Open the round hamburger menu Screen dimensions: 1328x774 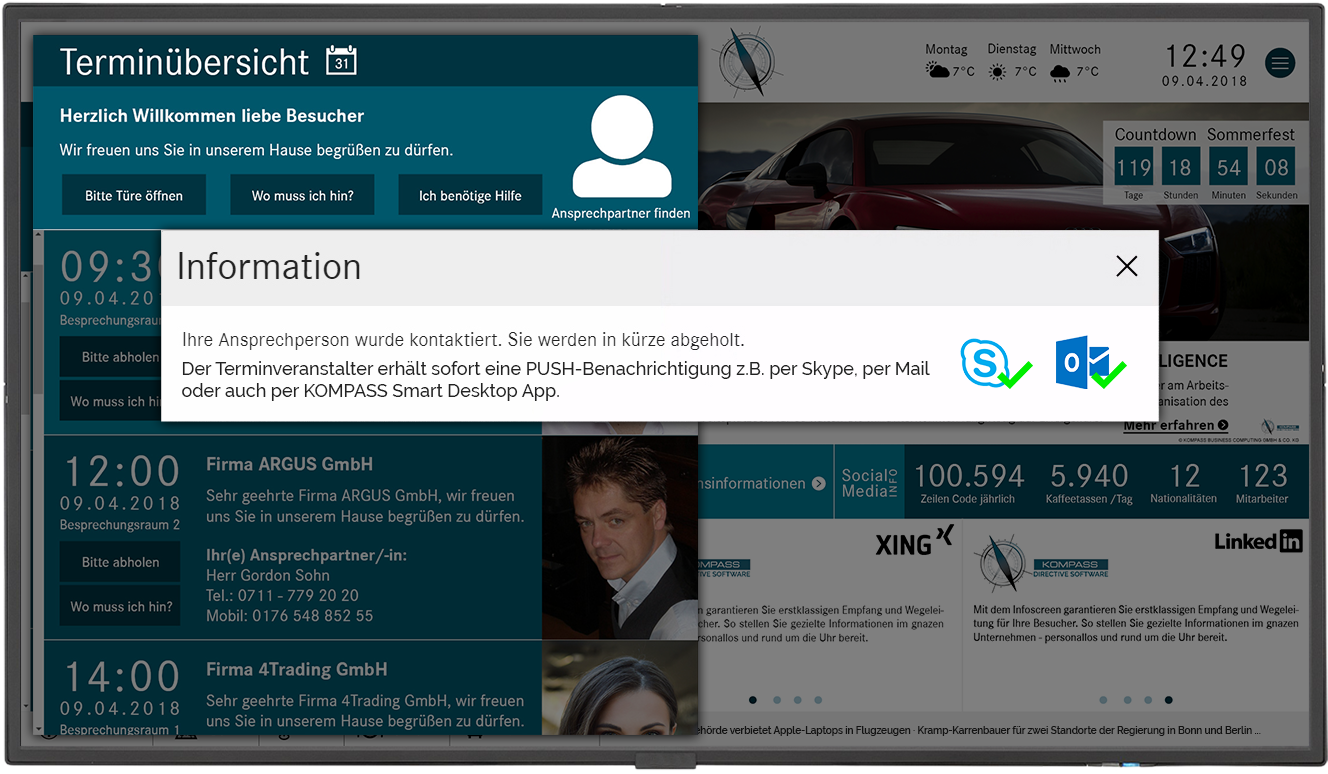coord(1280,63)
